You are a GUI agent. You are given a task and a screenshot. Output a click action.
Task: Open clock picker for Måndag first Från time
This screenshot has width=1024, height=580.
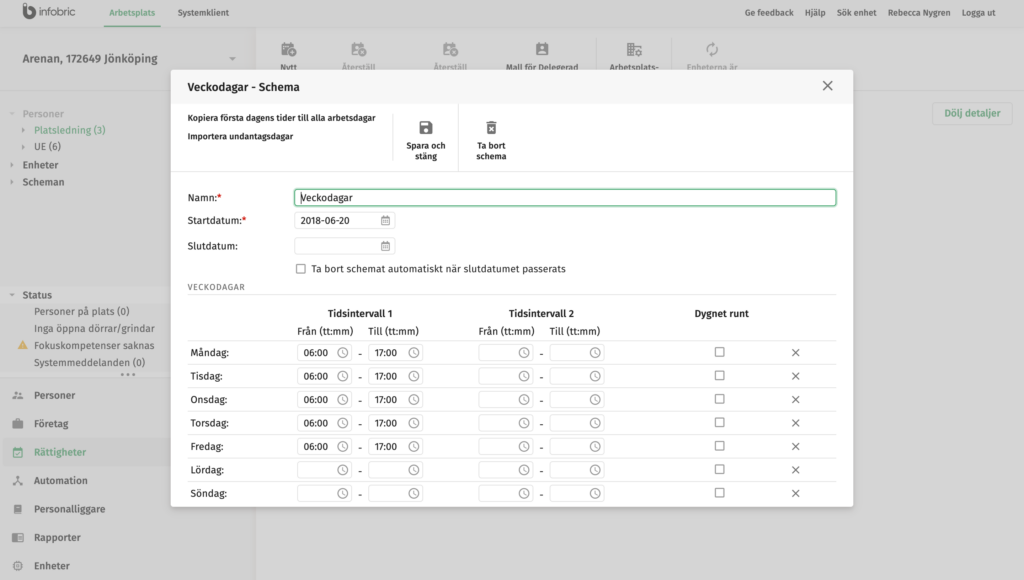coord(343,353)
